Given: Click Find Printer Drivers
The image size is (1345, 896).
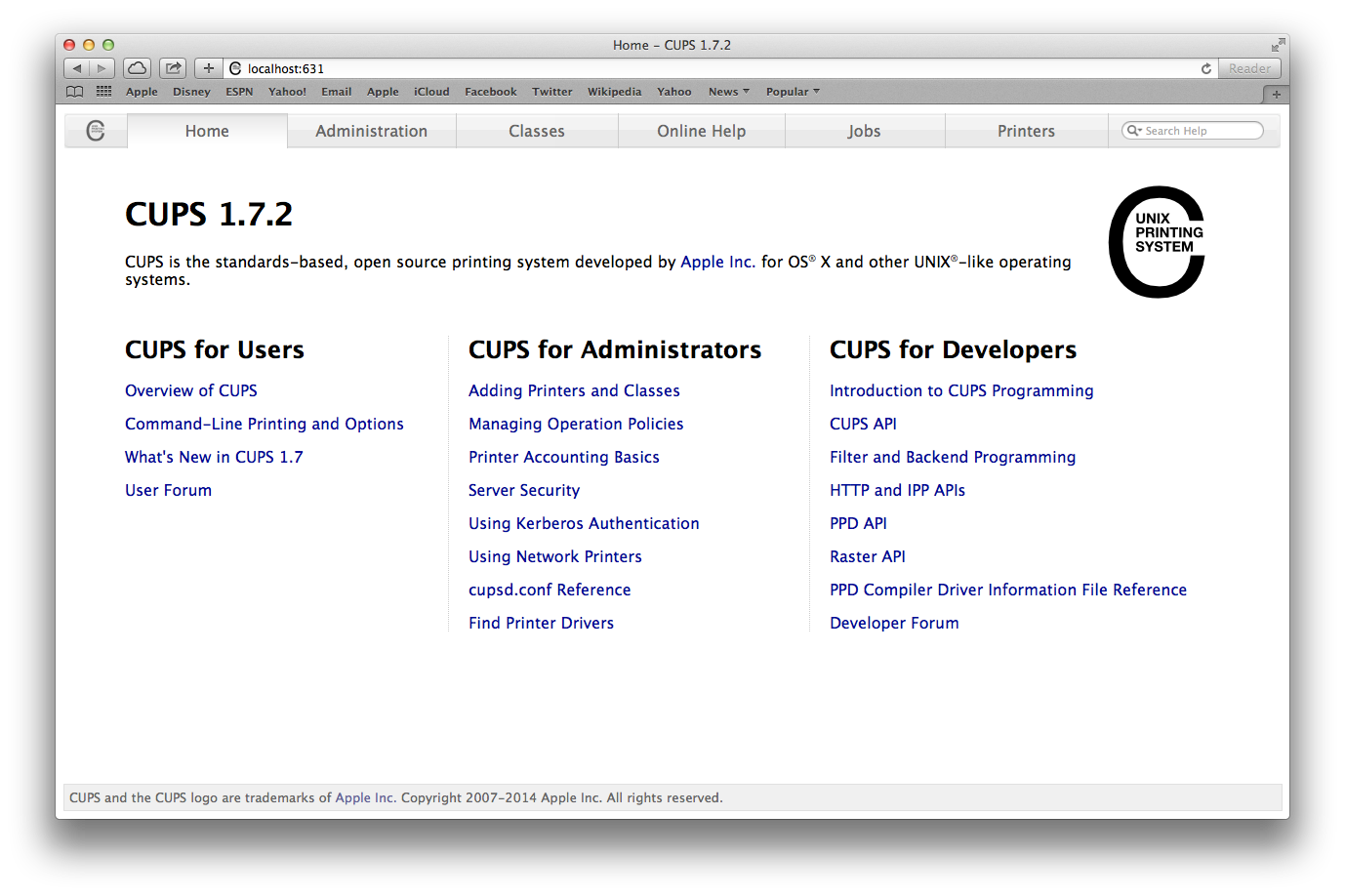Looking at the screenshot, I should click(541, 623).
